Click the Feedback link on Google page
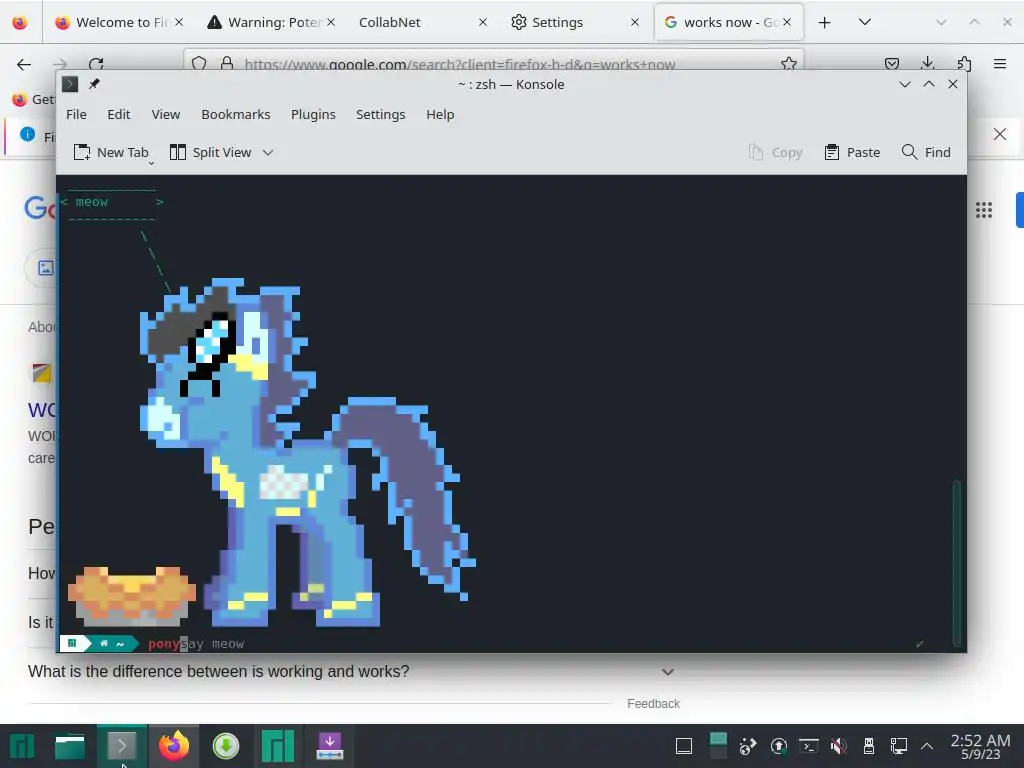 (653, 703)
